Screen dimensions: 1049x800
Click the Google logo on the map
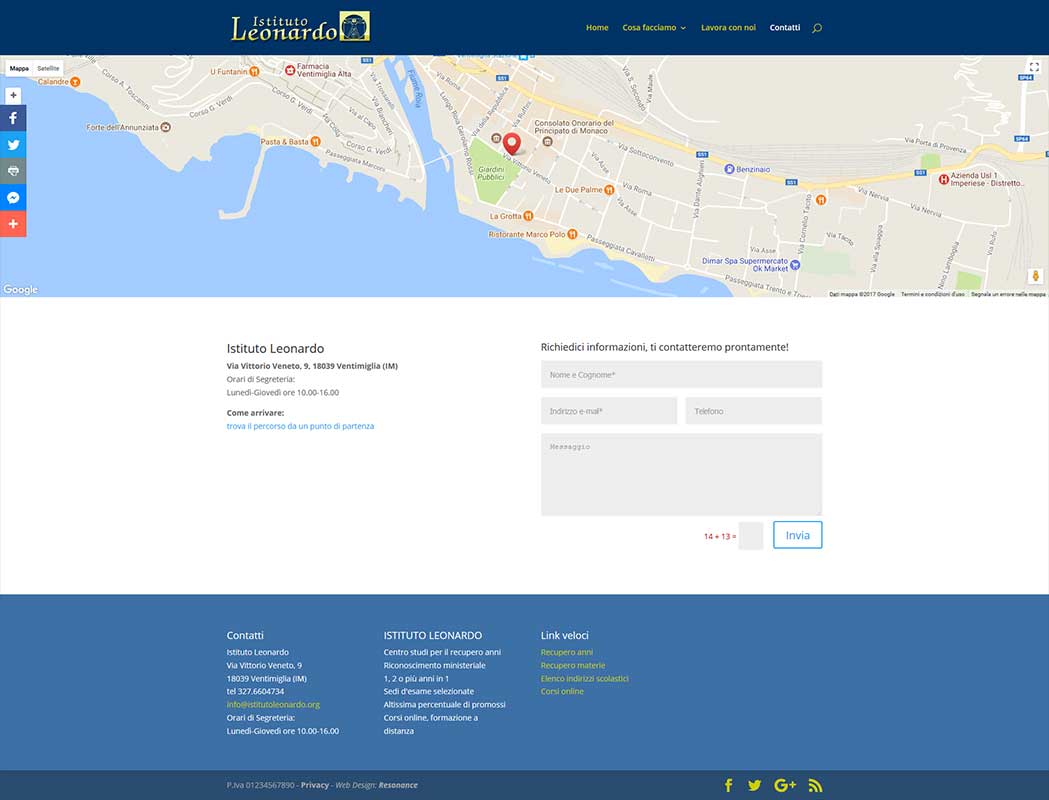[21, 289]
